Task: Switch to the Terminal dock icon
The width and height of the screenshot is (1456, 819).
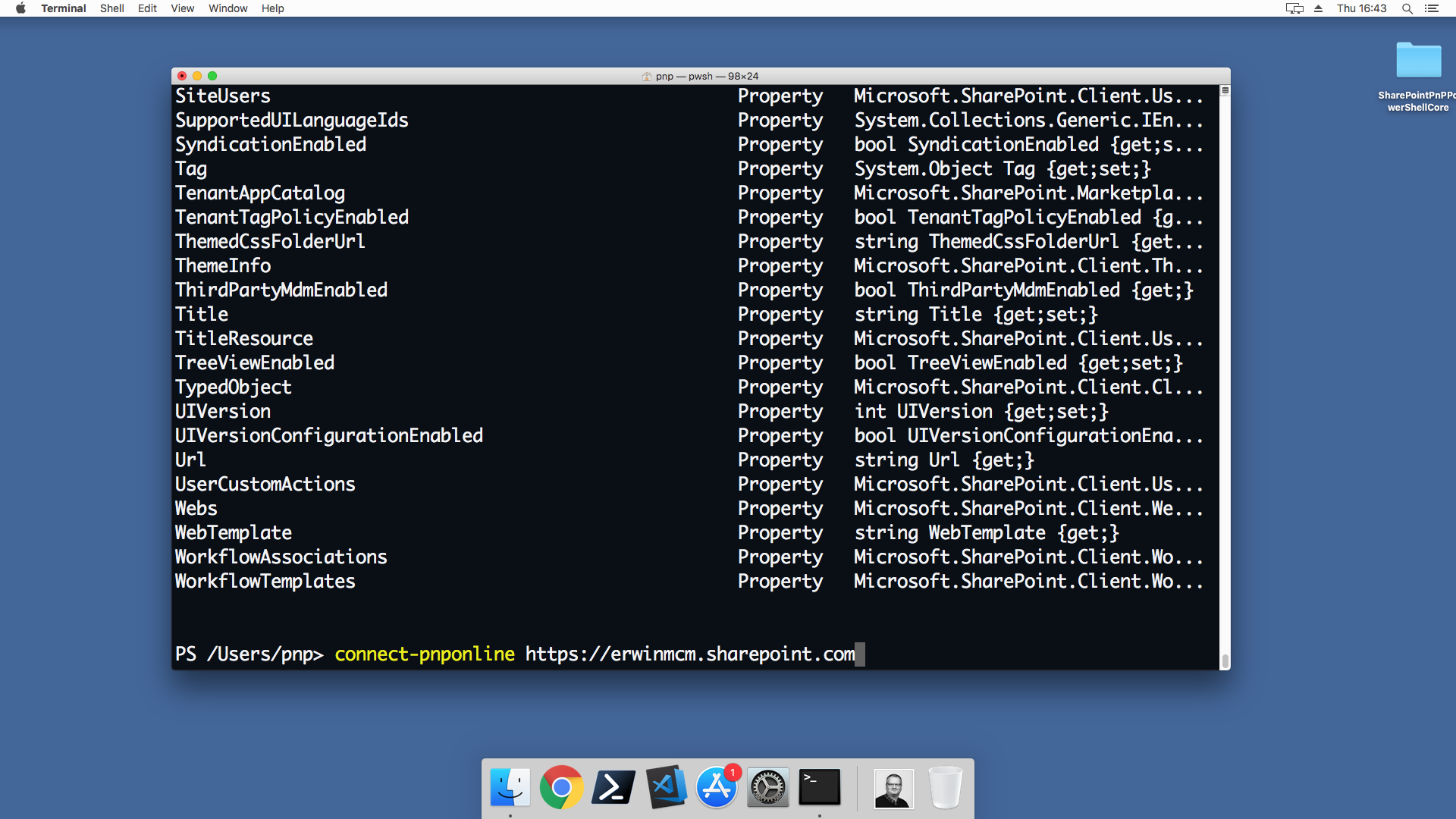Action: tap(820, 787)
